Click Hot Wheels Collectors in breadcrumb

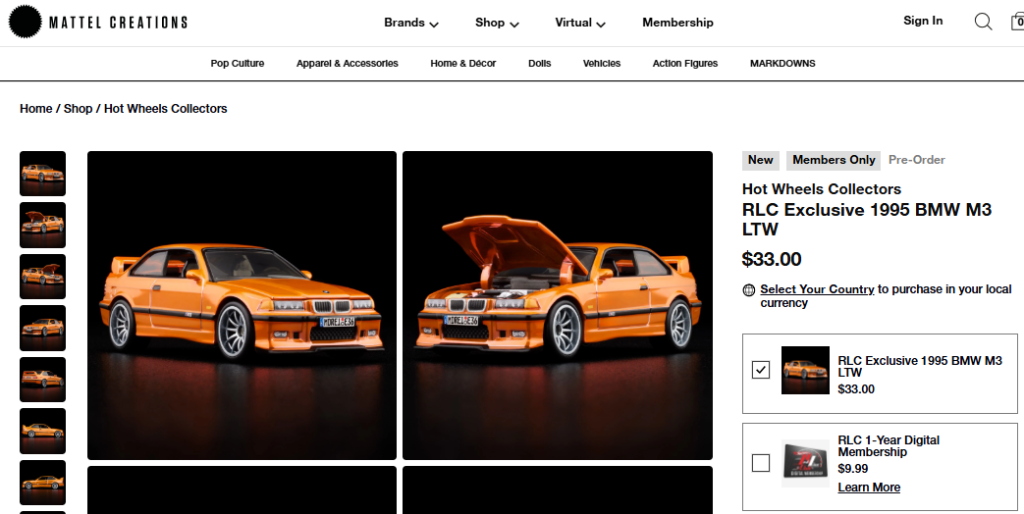point(165,109)
